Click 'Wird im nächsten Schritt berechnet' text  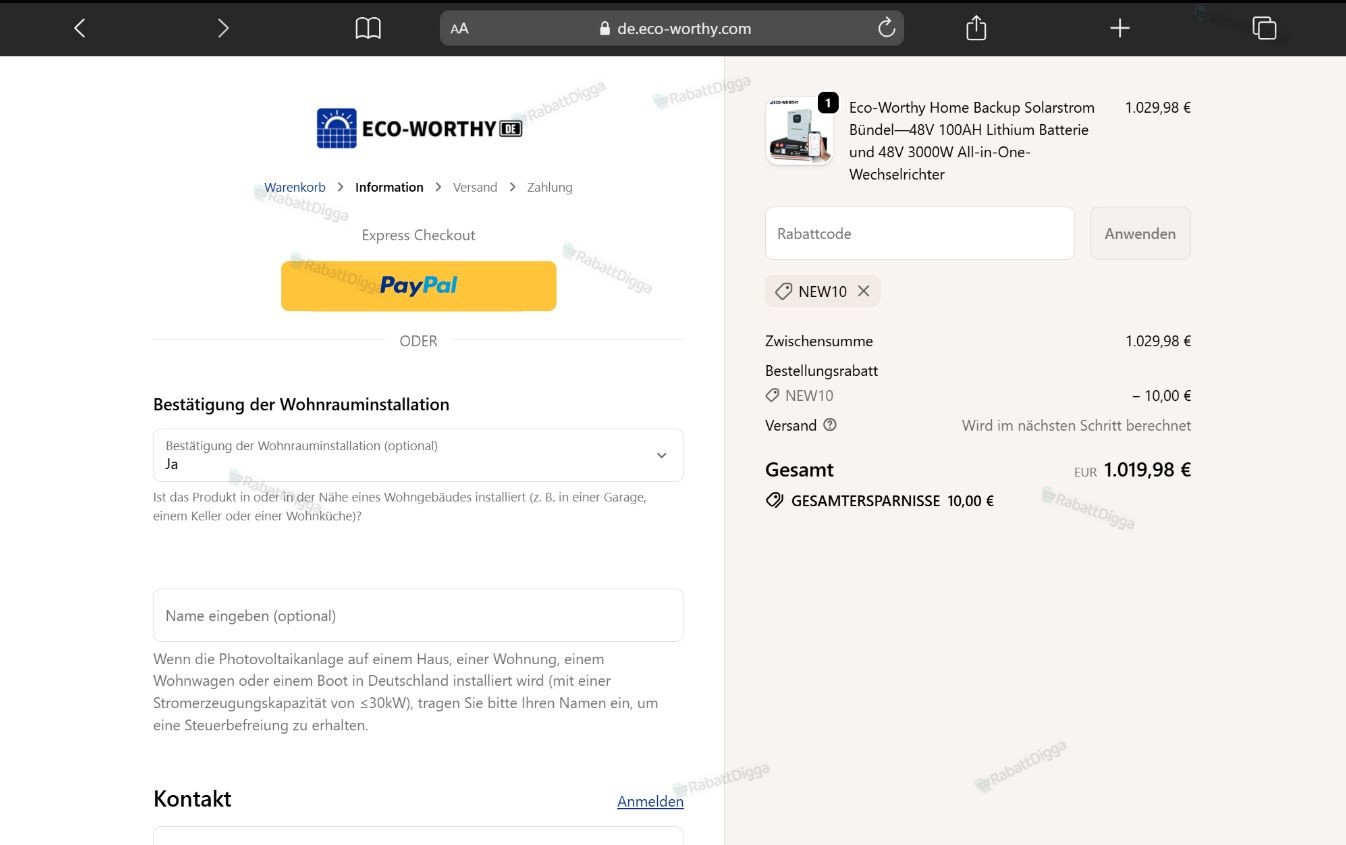click(1076, 425)
